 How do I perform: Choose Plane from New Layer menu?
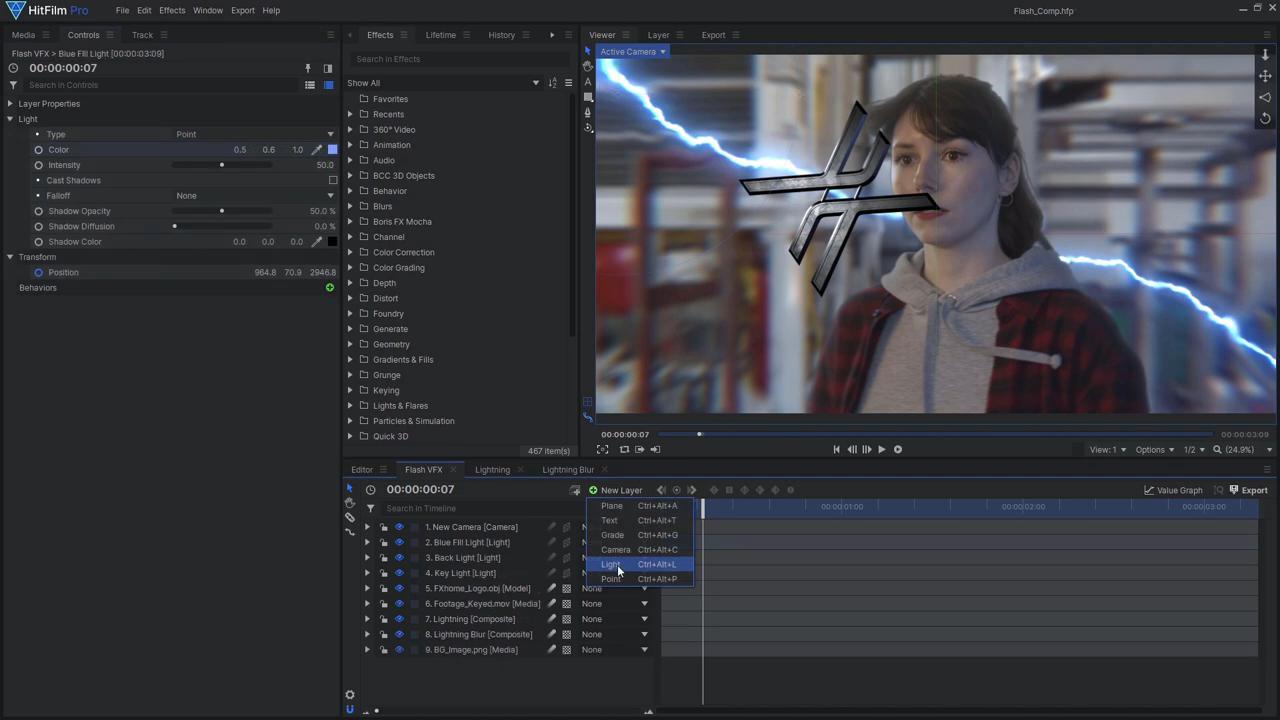(640, 506)
